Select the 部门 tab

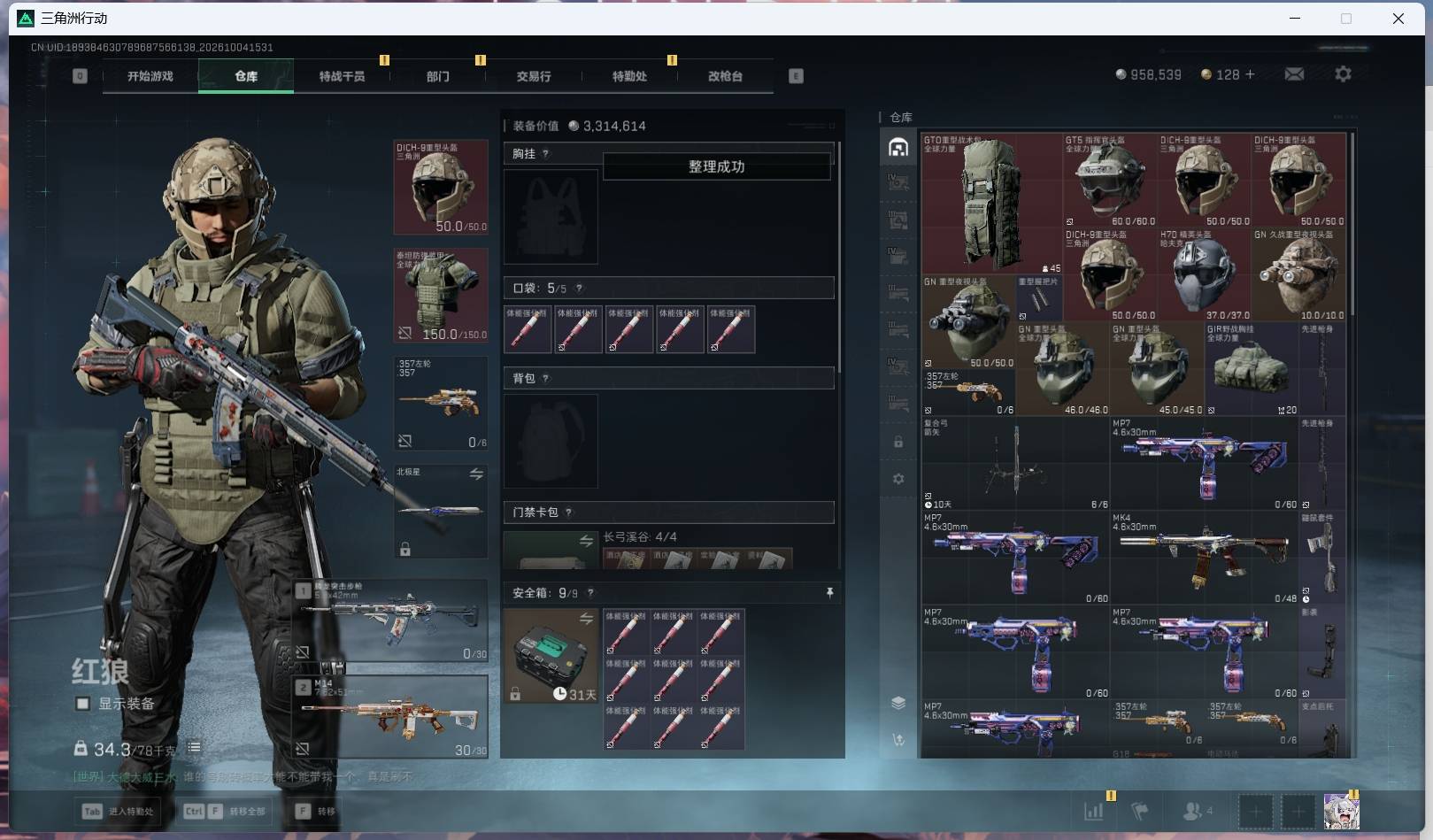[437, 76]
